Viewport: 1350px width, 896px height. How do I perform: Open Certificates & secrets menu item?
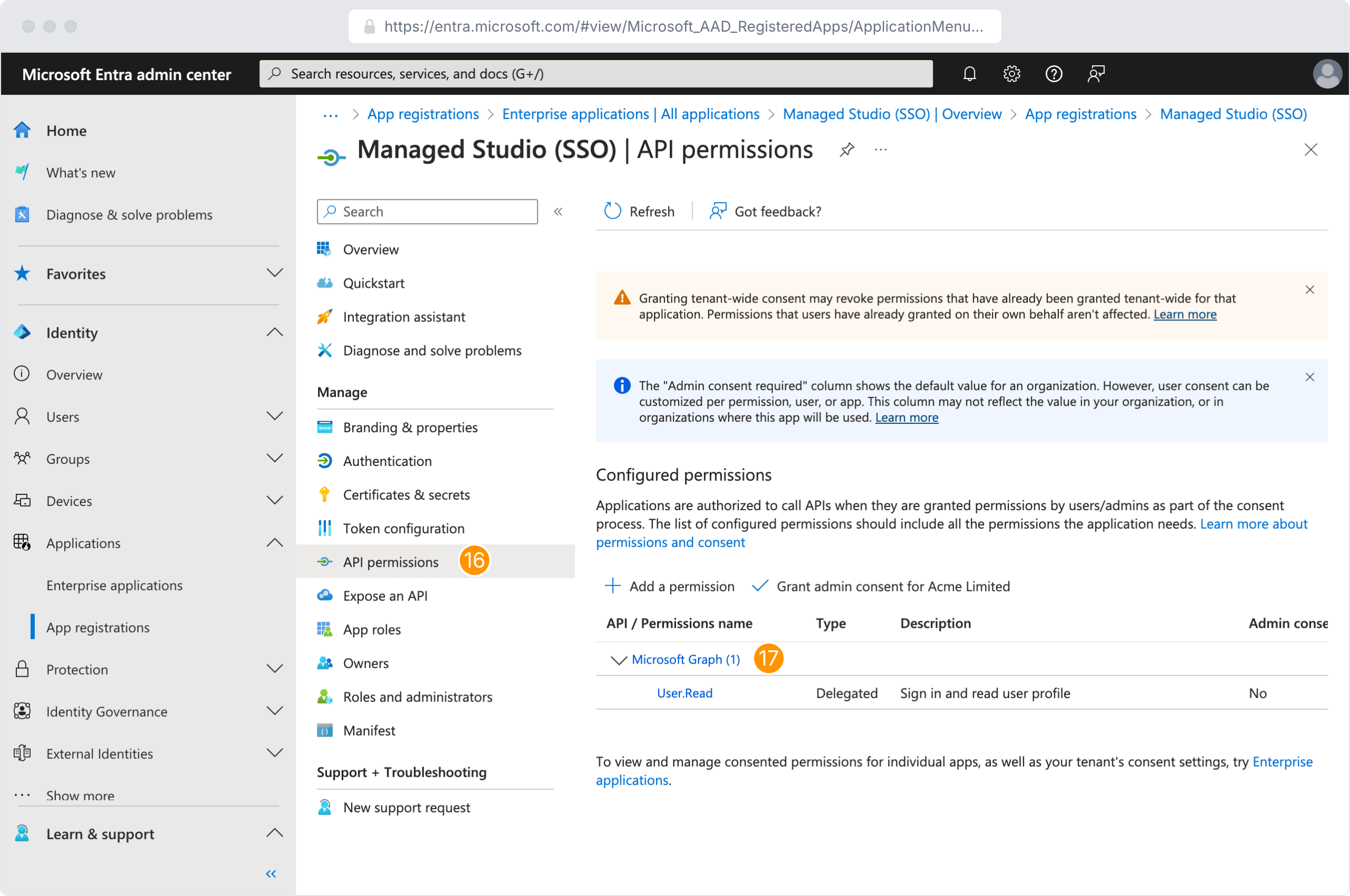406,495
